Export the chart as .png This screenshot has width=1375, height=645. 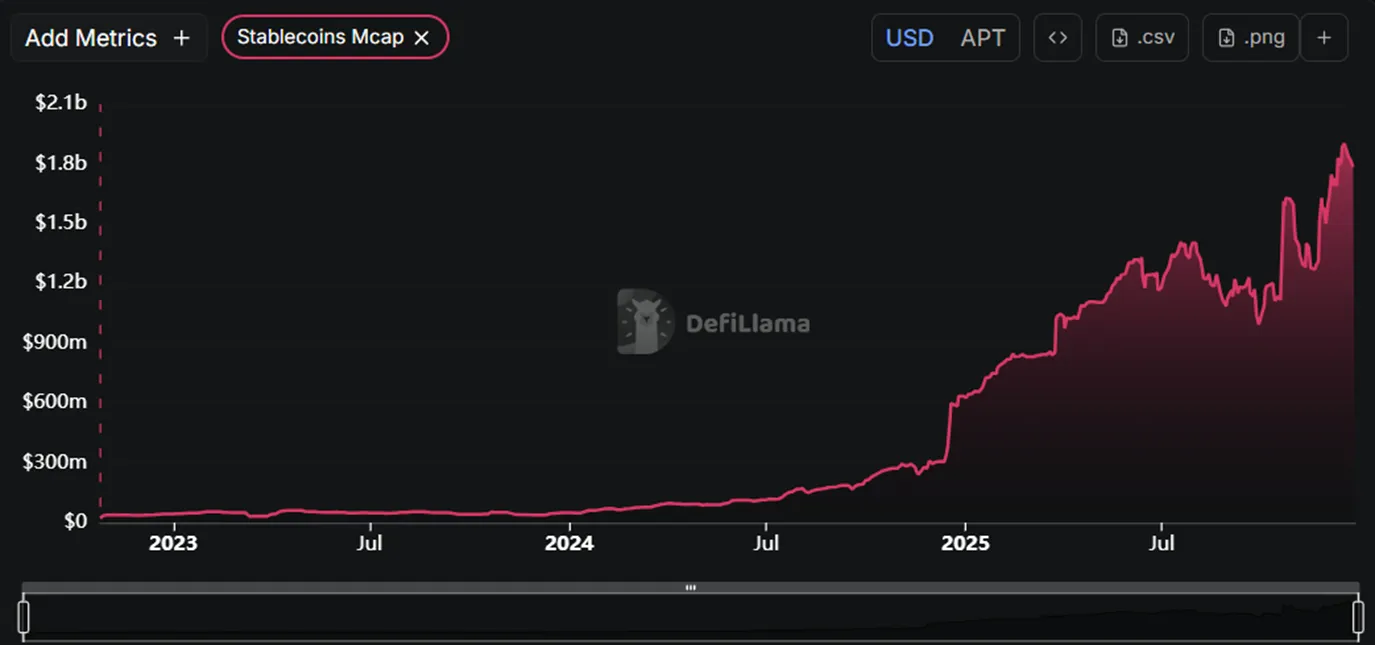point(1250,38)
